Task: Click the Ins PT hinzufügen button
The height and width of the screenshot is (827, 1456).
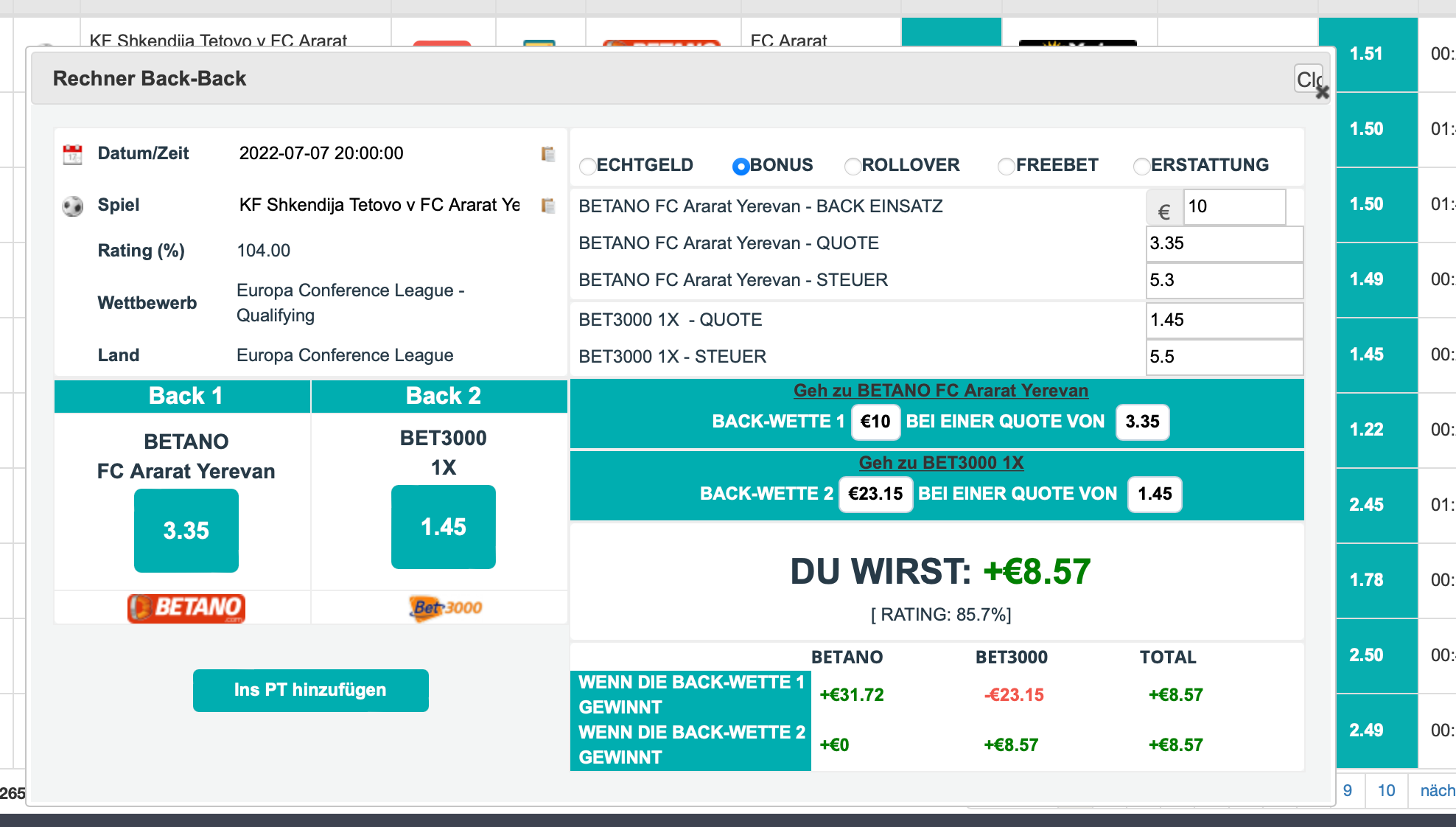Action: click(310, 690)
